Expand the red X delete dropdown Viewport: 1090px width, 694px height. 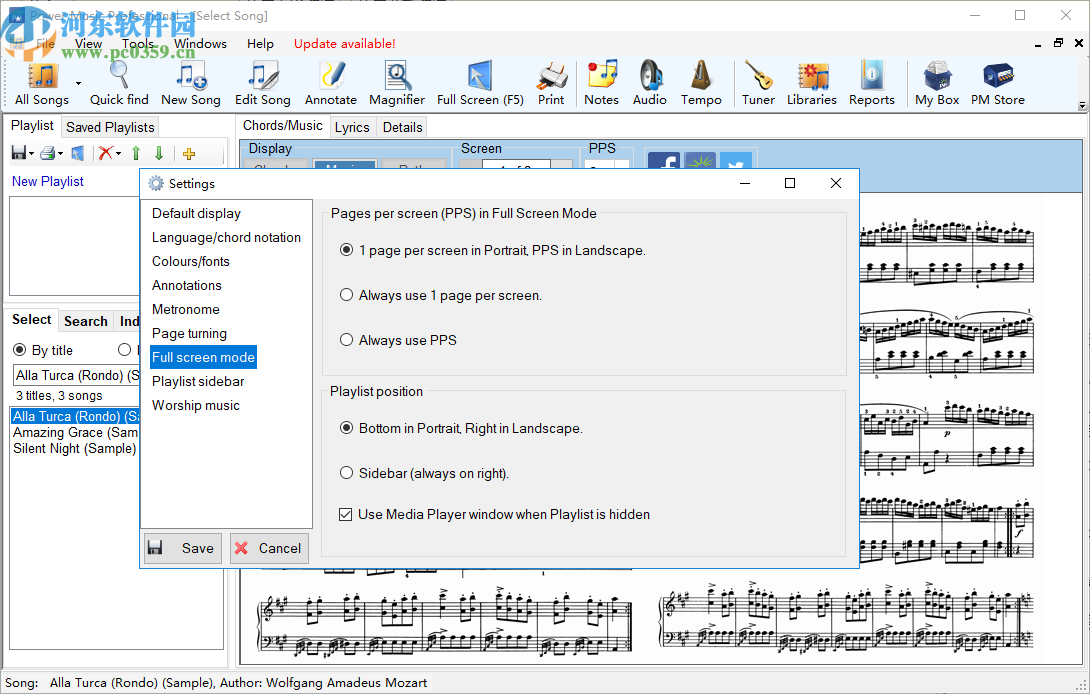pyautogui.click(x=118, y=154)
